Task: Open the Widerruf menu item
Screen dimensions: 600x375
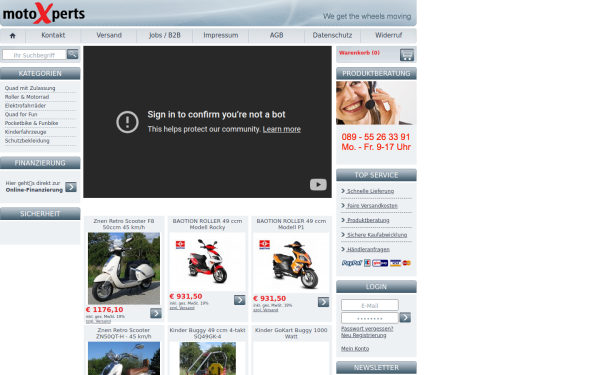Action: coord(388,35)
